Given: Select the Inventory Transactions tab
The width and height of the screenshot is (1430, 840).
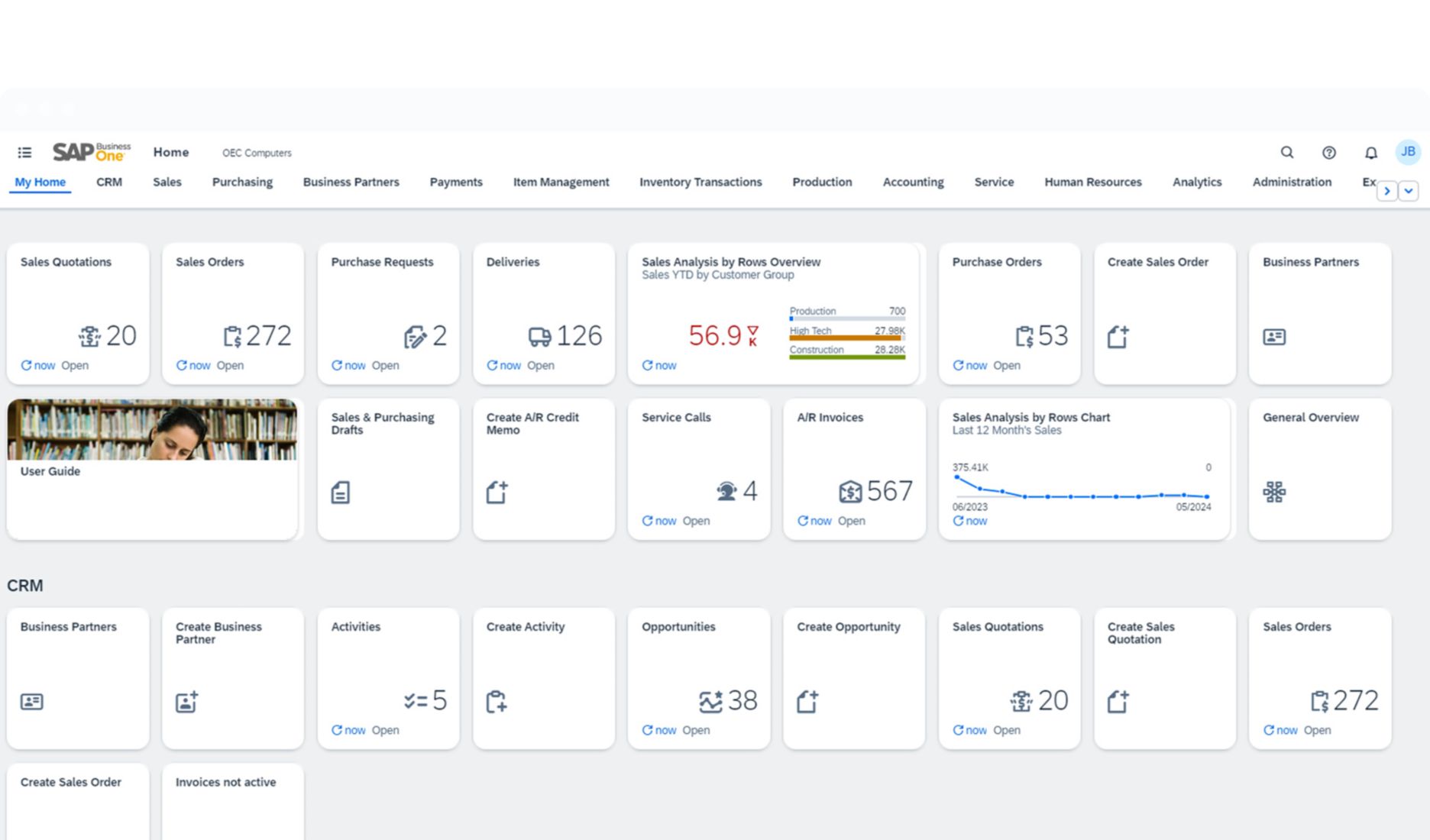Looking at the screenshot, I should click(x=700, y=182).
